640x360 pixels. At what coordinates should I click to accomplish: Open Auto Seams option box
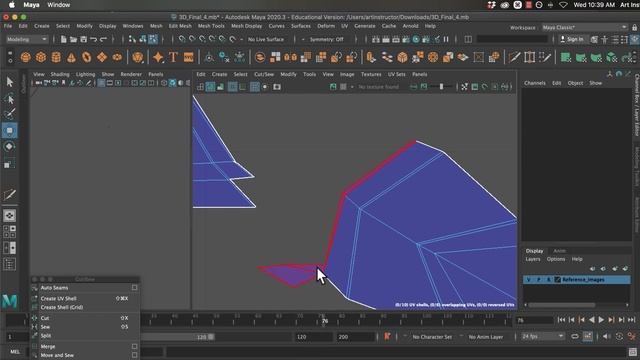[134, 288]
